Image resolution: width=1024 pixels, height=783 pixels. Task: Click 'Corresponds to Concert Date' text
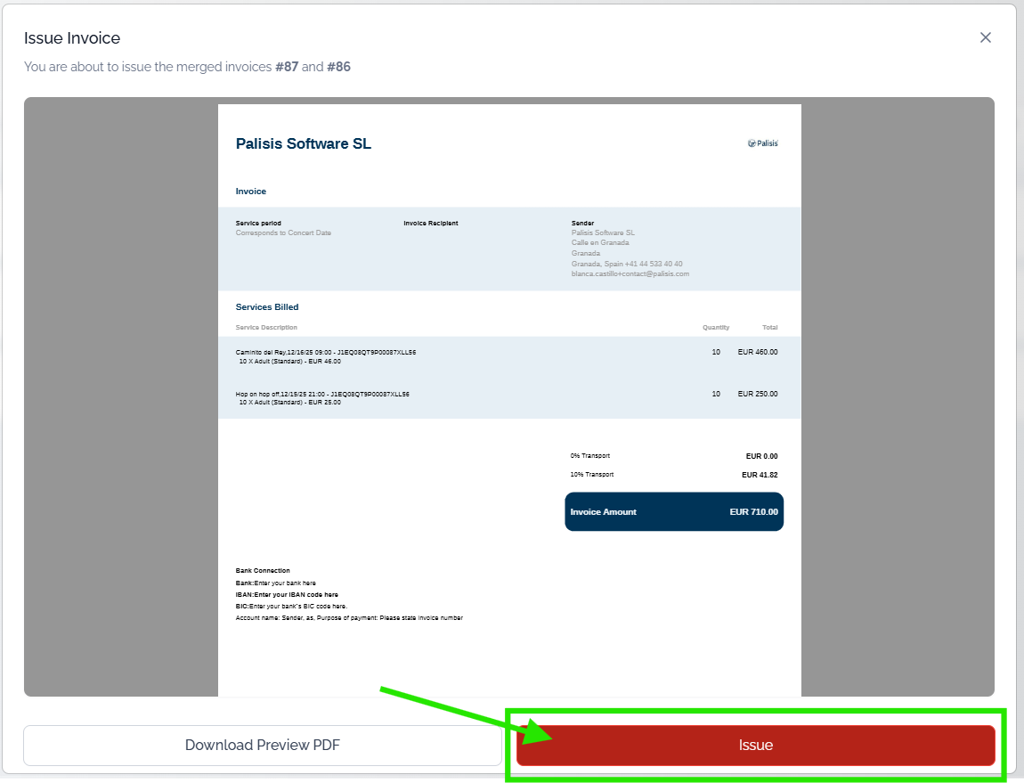283,233
